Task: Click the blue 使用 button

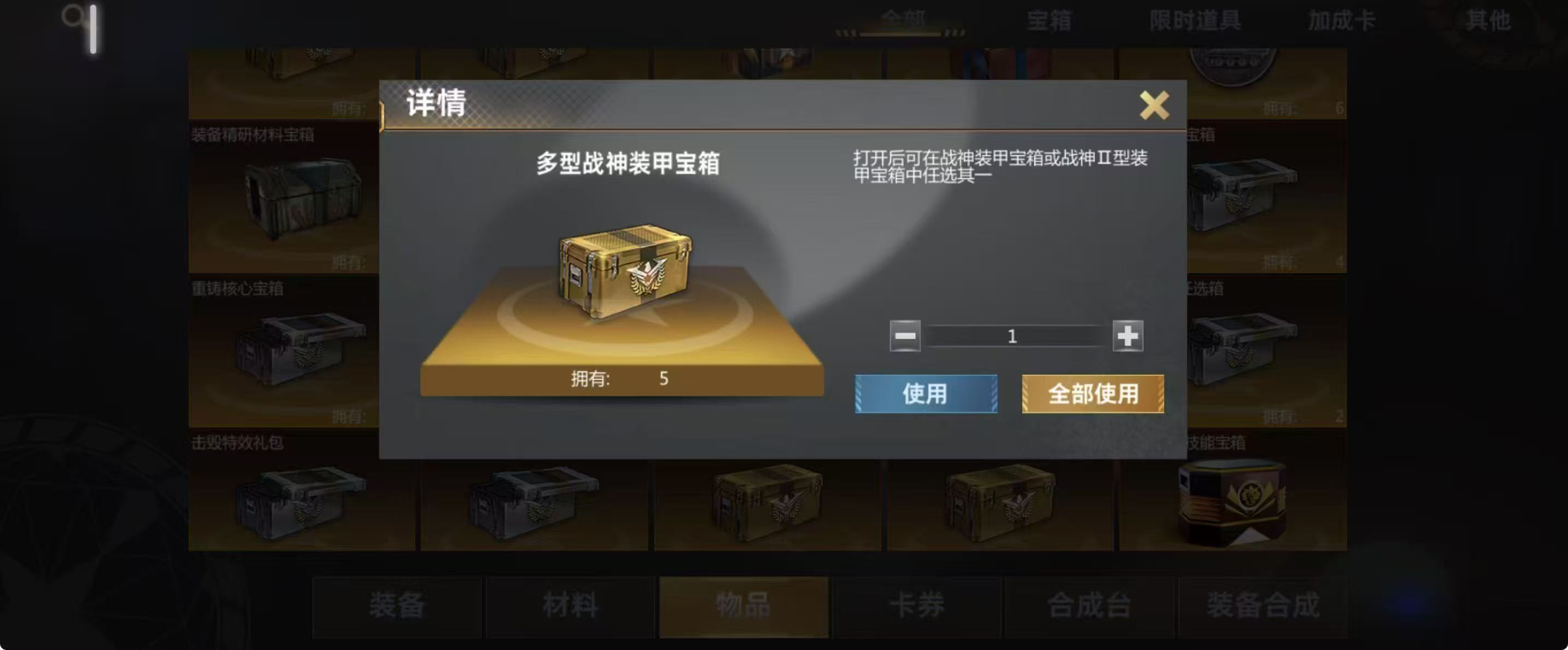Action: pyautogui.click(x=925, y=393)
